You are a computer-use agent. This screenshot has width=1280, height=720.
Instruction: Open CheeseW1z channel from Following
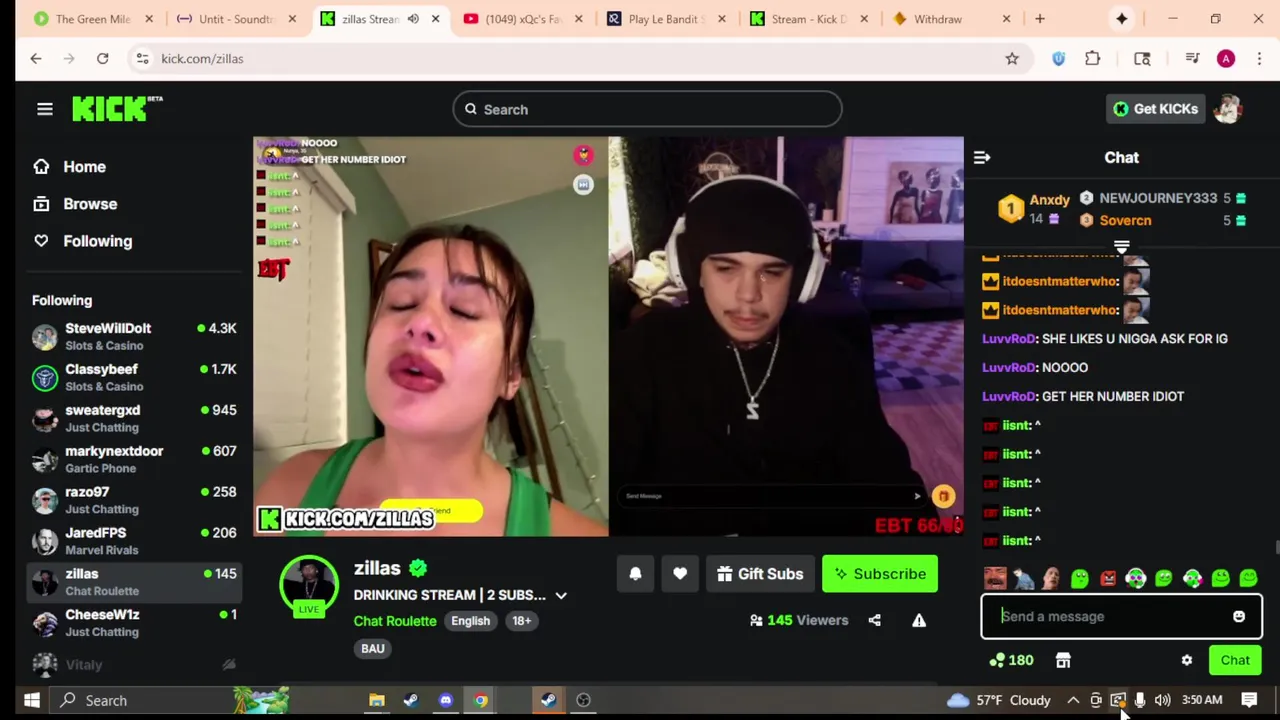pyautogui.click(x=134, y=623)
